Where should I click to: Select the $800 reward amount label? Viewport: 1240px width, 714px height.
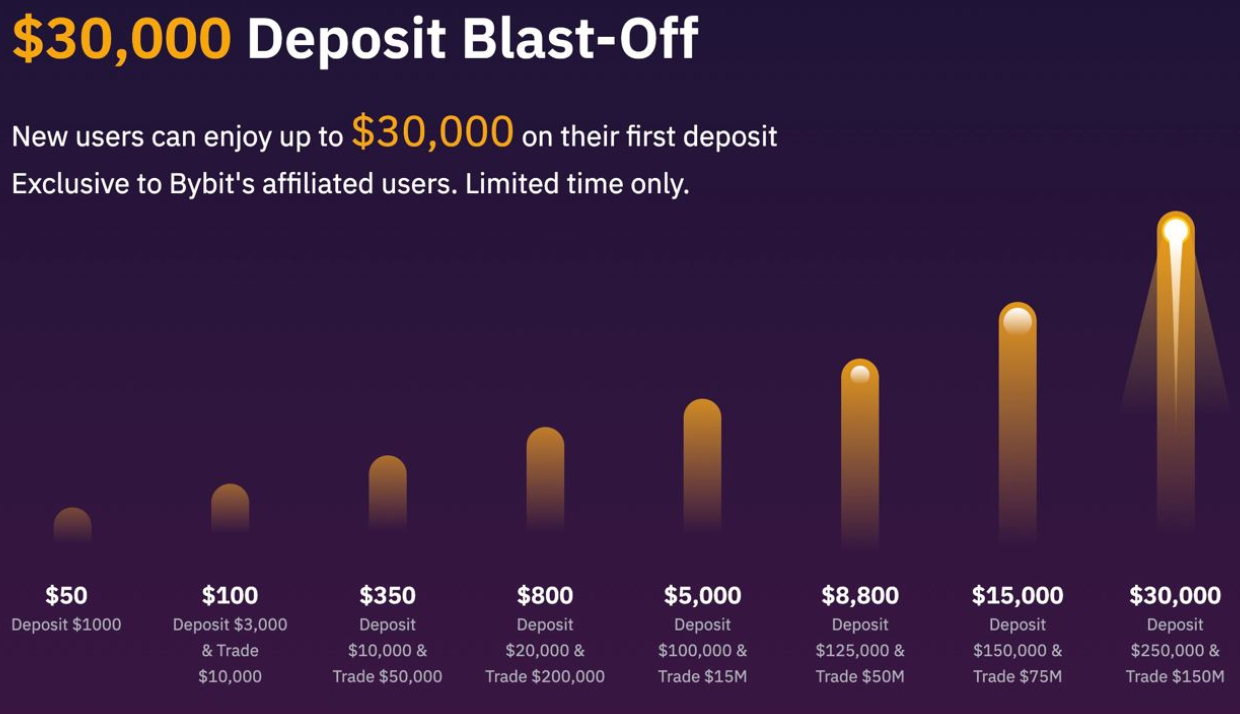pos(545,596)
